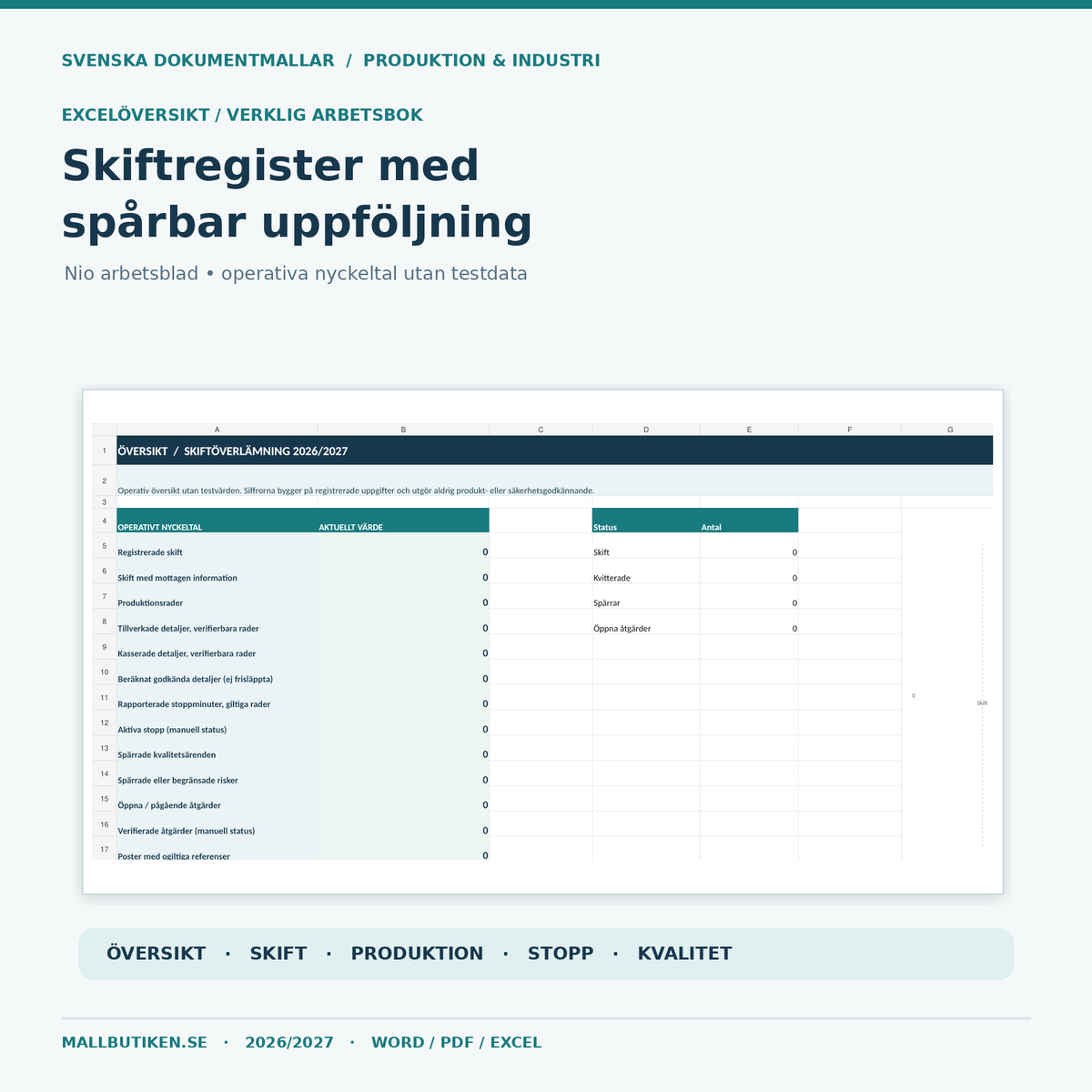The width and height of the screenshot is (1092, 1092).
Task: Click the 'Tillverkade detaljer, verifierbara rader' cell
Action: click(x=217, y=622)
